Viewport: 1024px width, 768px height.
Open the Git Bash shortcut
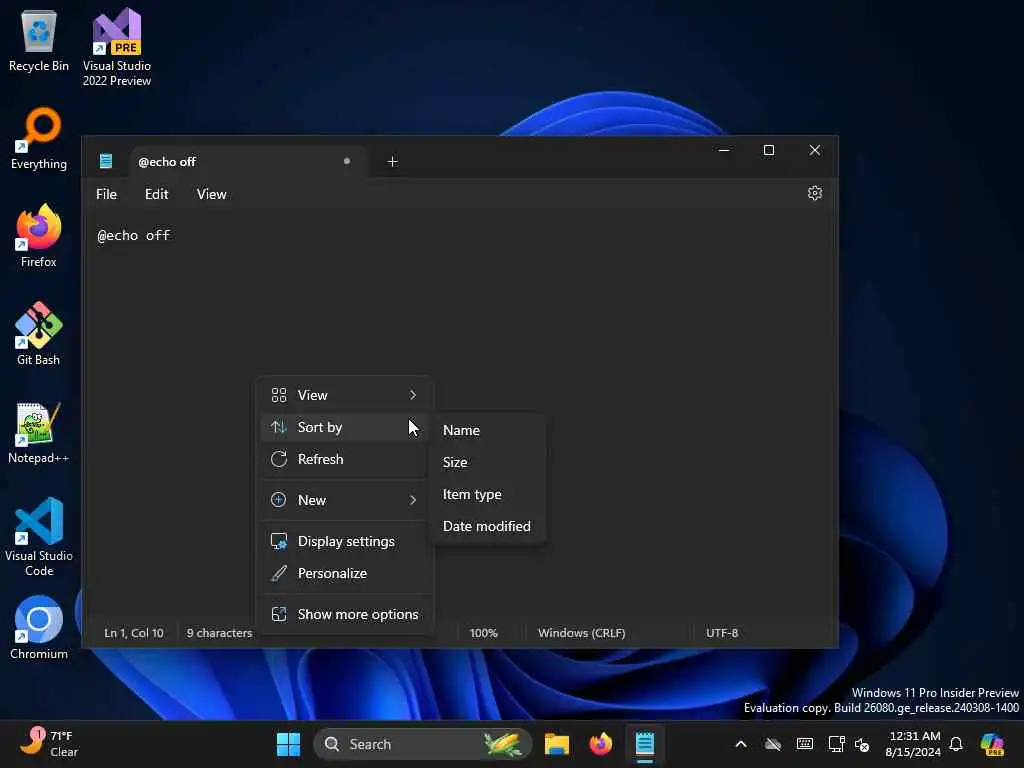click(39, 334)
